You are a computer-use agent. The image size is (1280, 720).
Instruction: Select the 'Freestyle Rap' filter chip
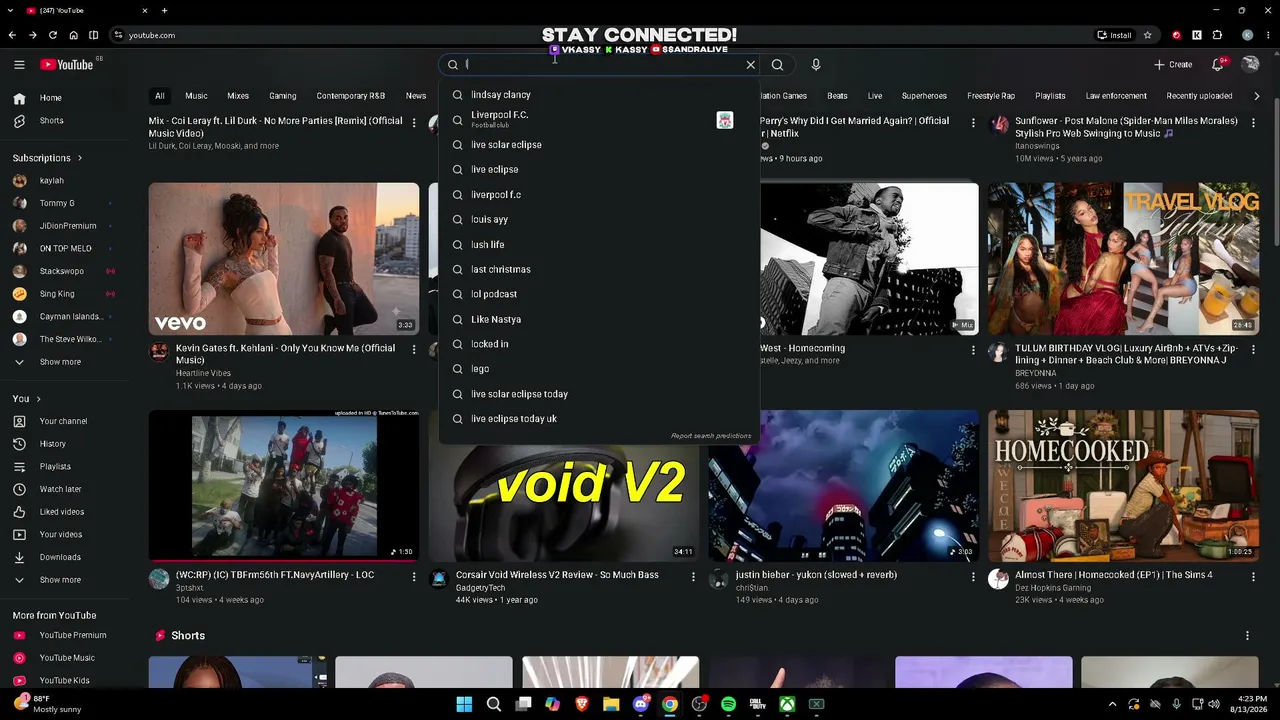pyautogui.click(x=991, y=96)
